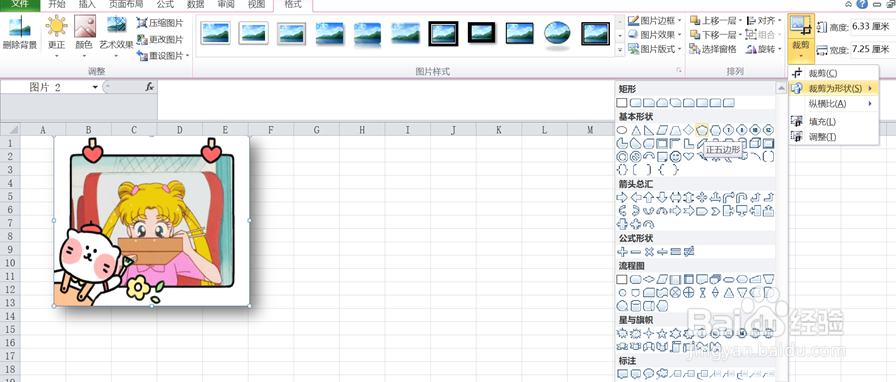Select the cube basic shape

pos(755,144)
